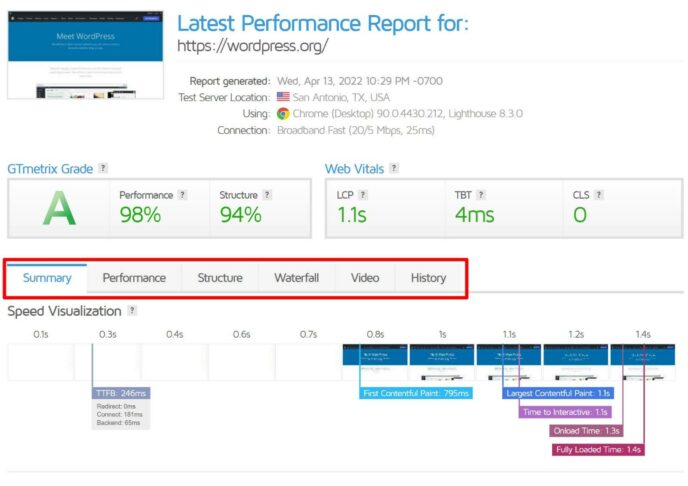The height and width of the screenshot is (486, 688).
Task: Click the Chrome browser icon
Action: (283, 114)
